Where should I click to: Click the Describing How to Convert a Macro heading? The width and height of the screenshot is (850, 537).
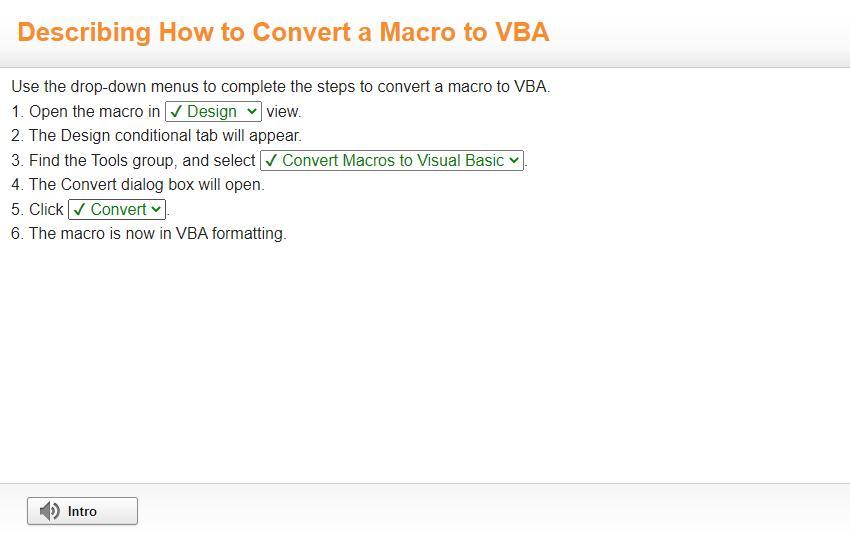(x=283, y=32)
